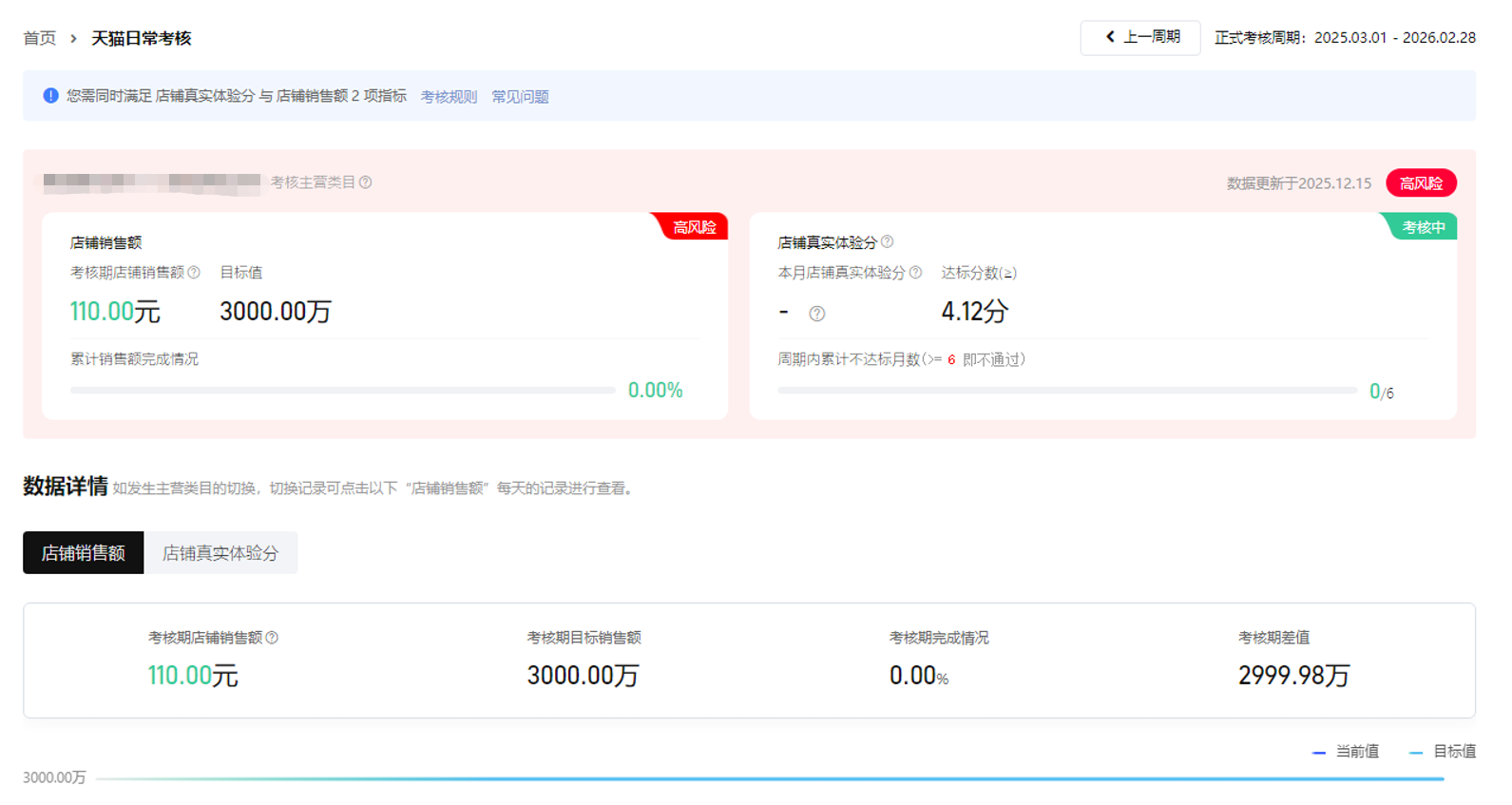The width and height of the screenshot is (1512, 805).
Task: Navigate to 首页 in breadcrumb
Action: 39,38
